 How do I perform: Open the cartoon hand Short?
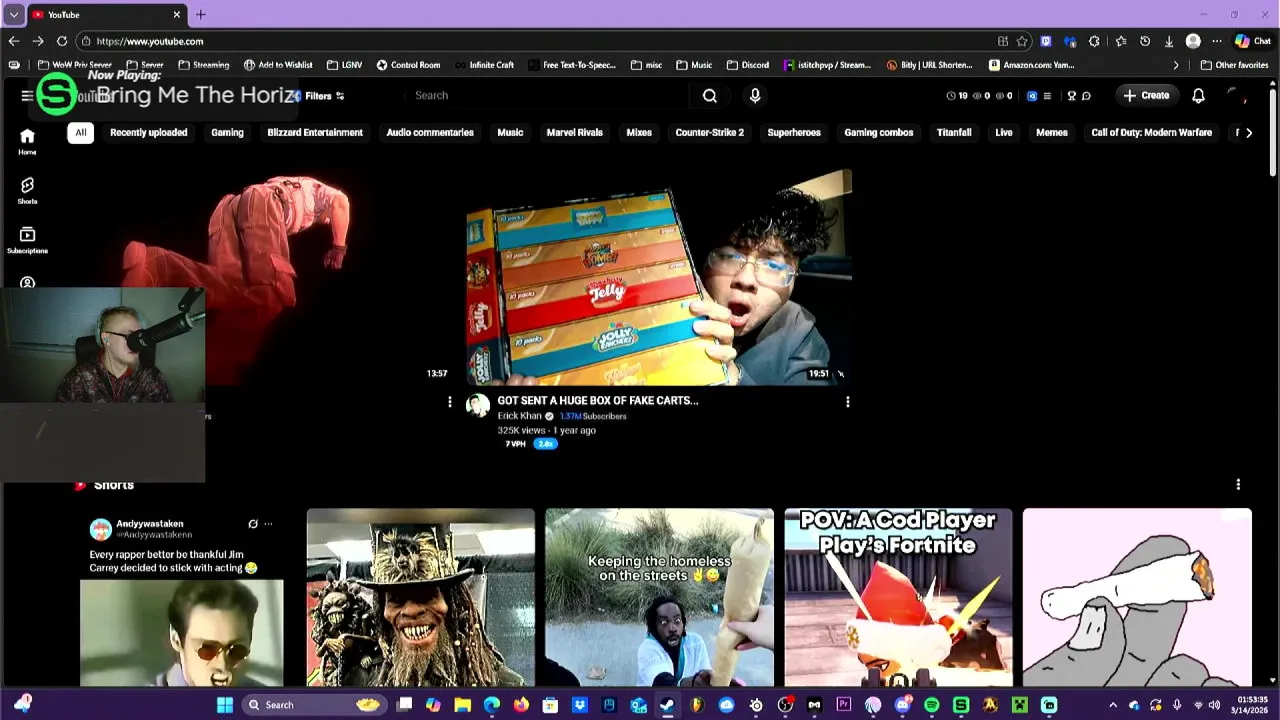[x=1137, y=598]
